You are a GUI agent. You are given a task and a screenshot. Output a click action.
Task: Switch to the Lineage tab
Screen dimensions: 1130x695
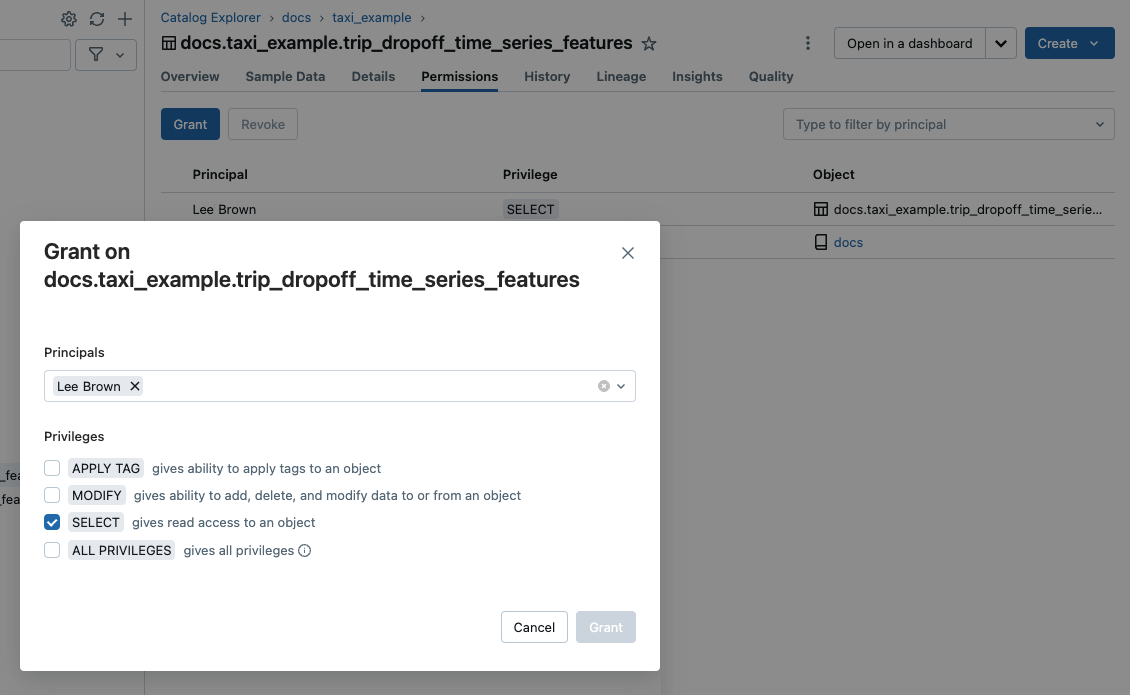pos(621,76)
